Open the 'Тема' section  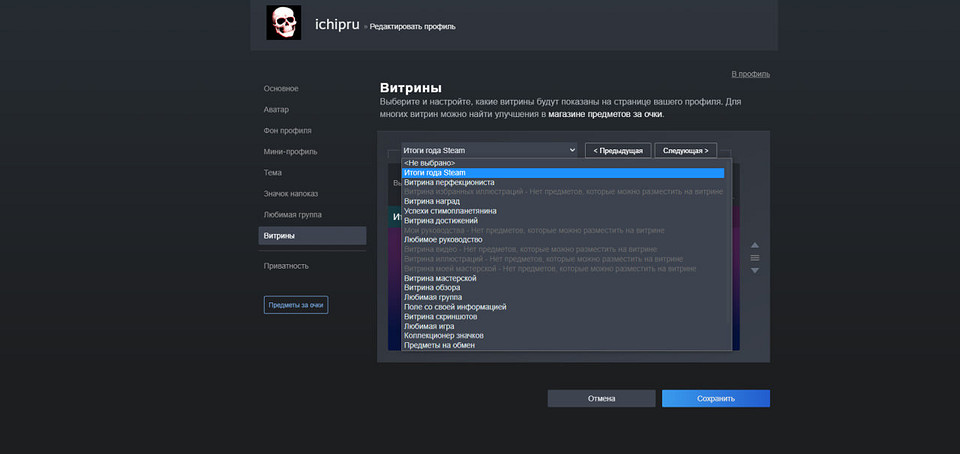coord(272,173)
